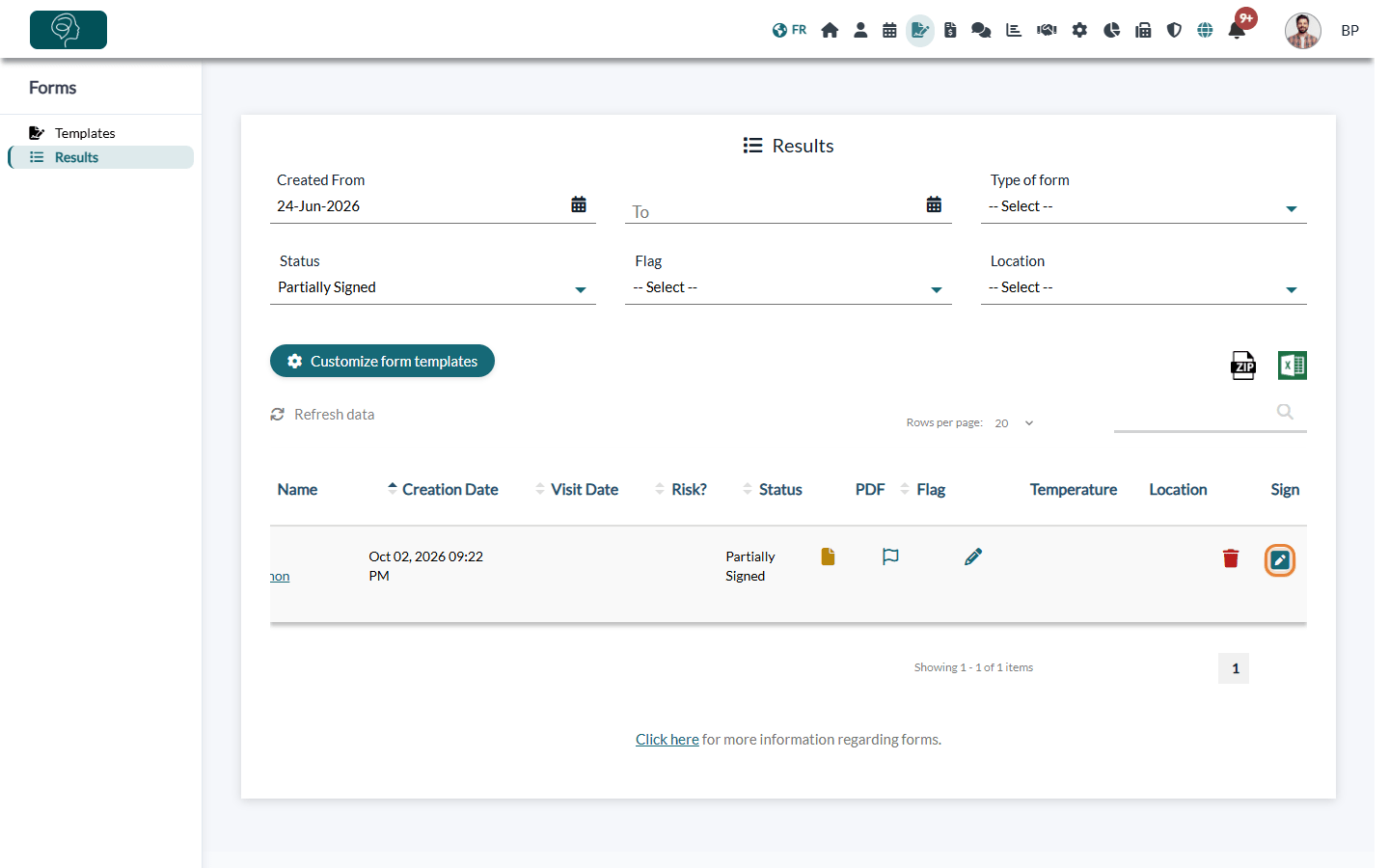Image resolution: width=1389 pixels, height=868 pixels.
Task: Click Customize form templates button
Action: [382, 361]
